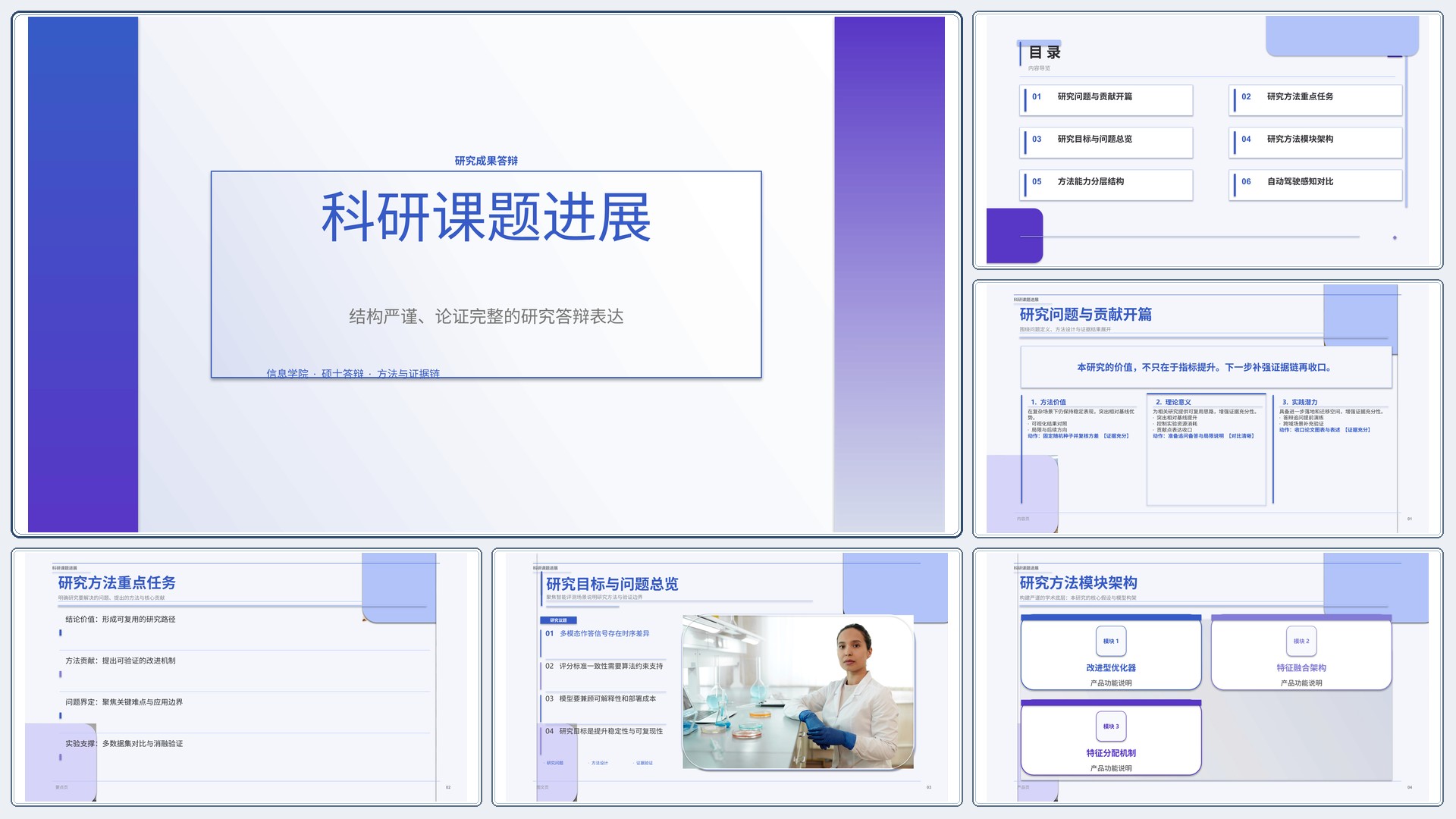This screenshot has height=819, width=1456.
Task: Select the 研究方法模块架构 slide thumbnail
Action: click(1207, 677)
